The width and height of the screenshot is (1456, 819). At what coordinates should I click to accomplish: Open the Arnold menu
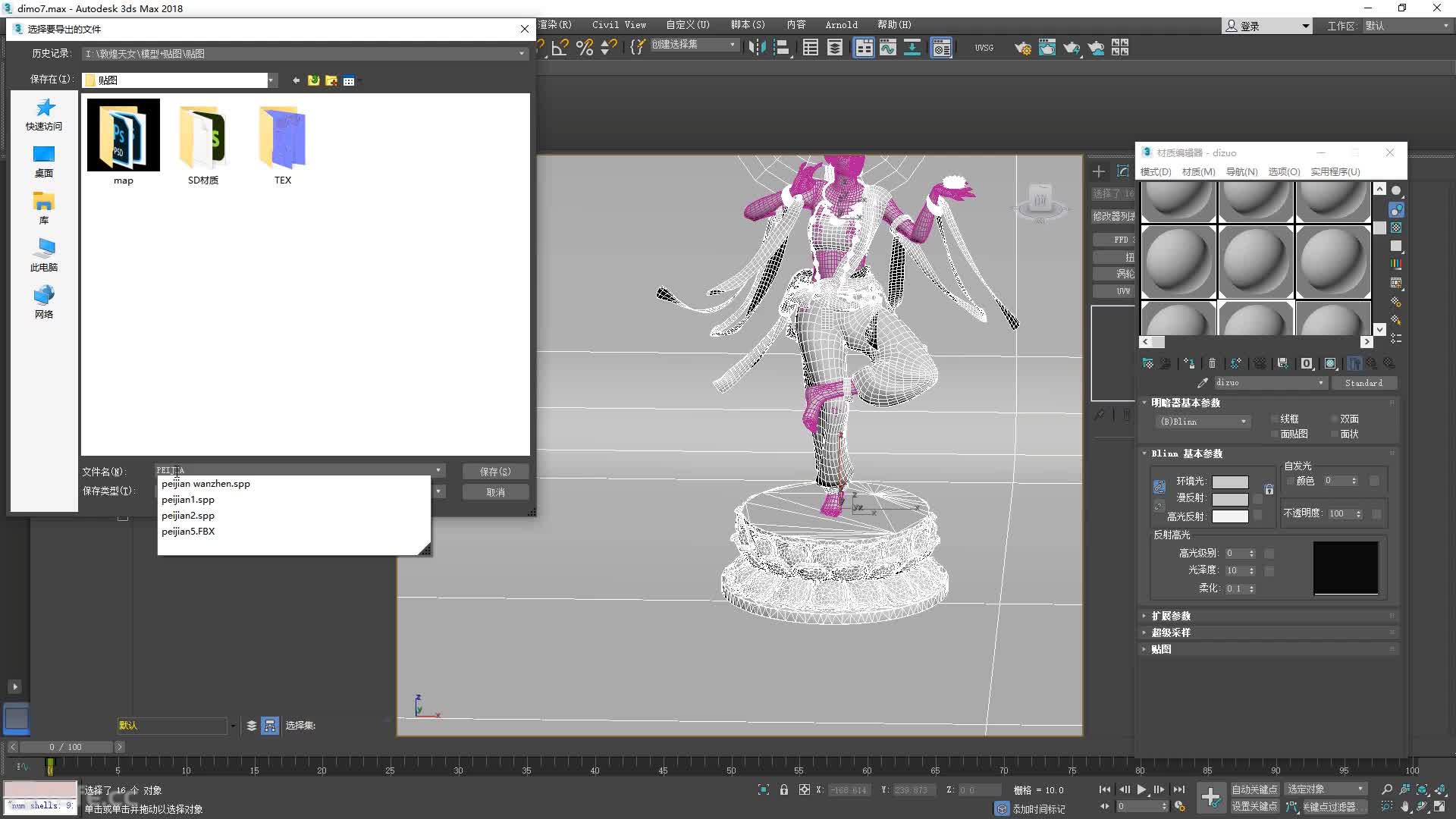click(842, 25)
